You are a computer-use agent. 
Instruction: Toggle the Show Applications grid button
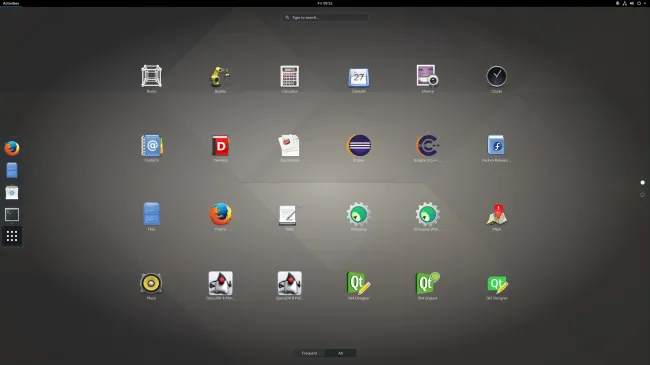click(12, 236)
